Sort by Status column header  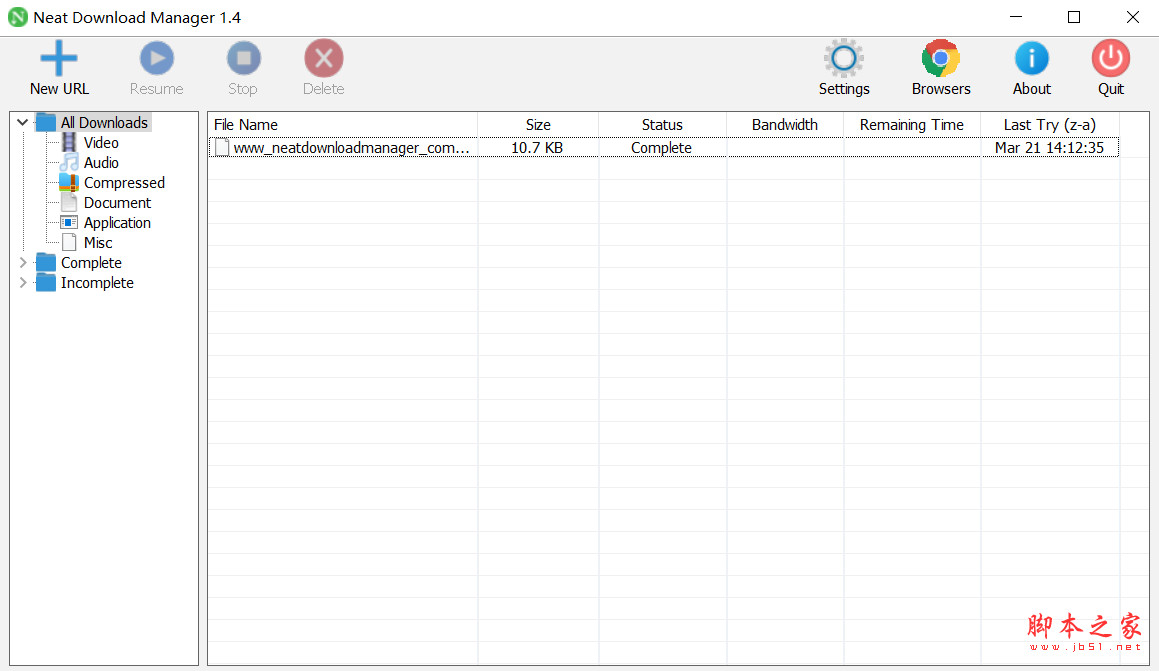coord(662,125)
